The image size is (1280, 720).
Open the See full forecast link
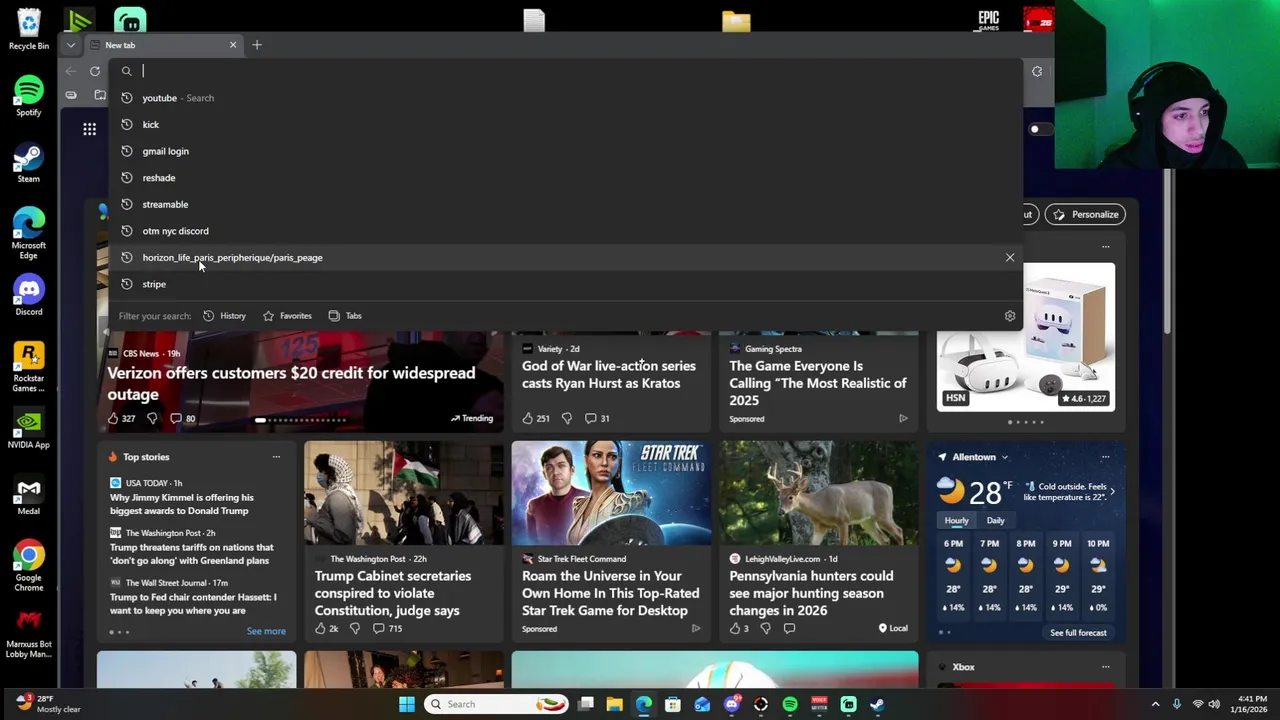pyautogui.click(x=1078, y=632)
